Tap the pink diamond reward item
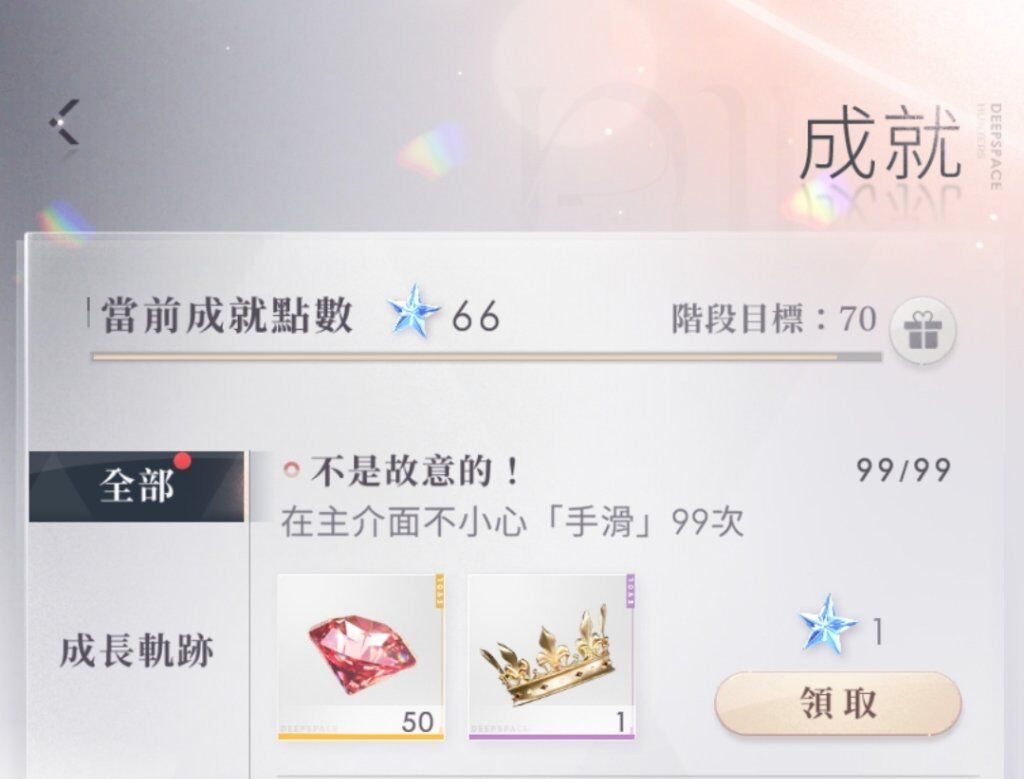 pyautogui.click(x=361, y=656)
